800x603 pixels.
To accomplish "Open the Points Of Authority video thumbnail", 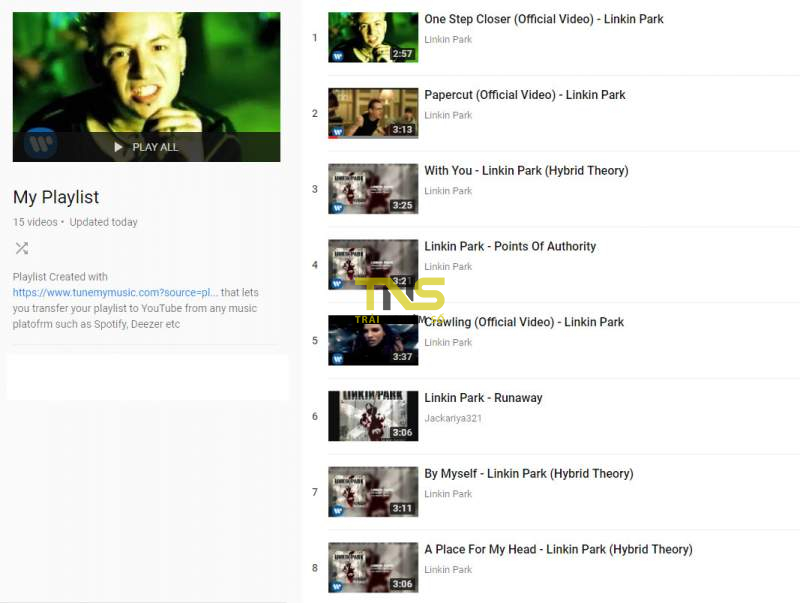I will pos(373,265).
